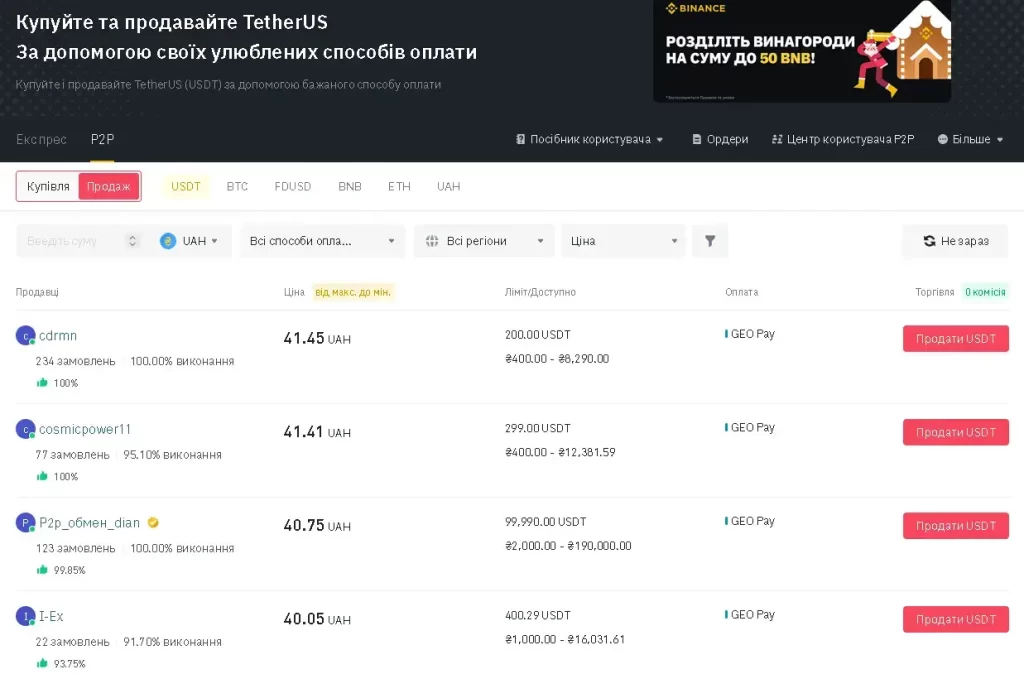Click the Ордери document icon
The width and height of the screenshot is (1024, 674).
(697, 139)
